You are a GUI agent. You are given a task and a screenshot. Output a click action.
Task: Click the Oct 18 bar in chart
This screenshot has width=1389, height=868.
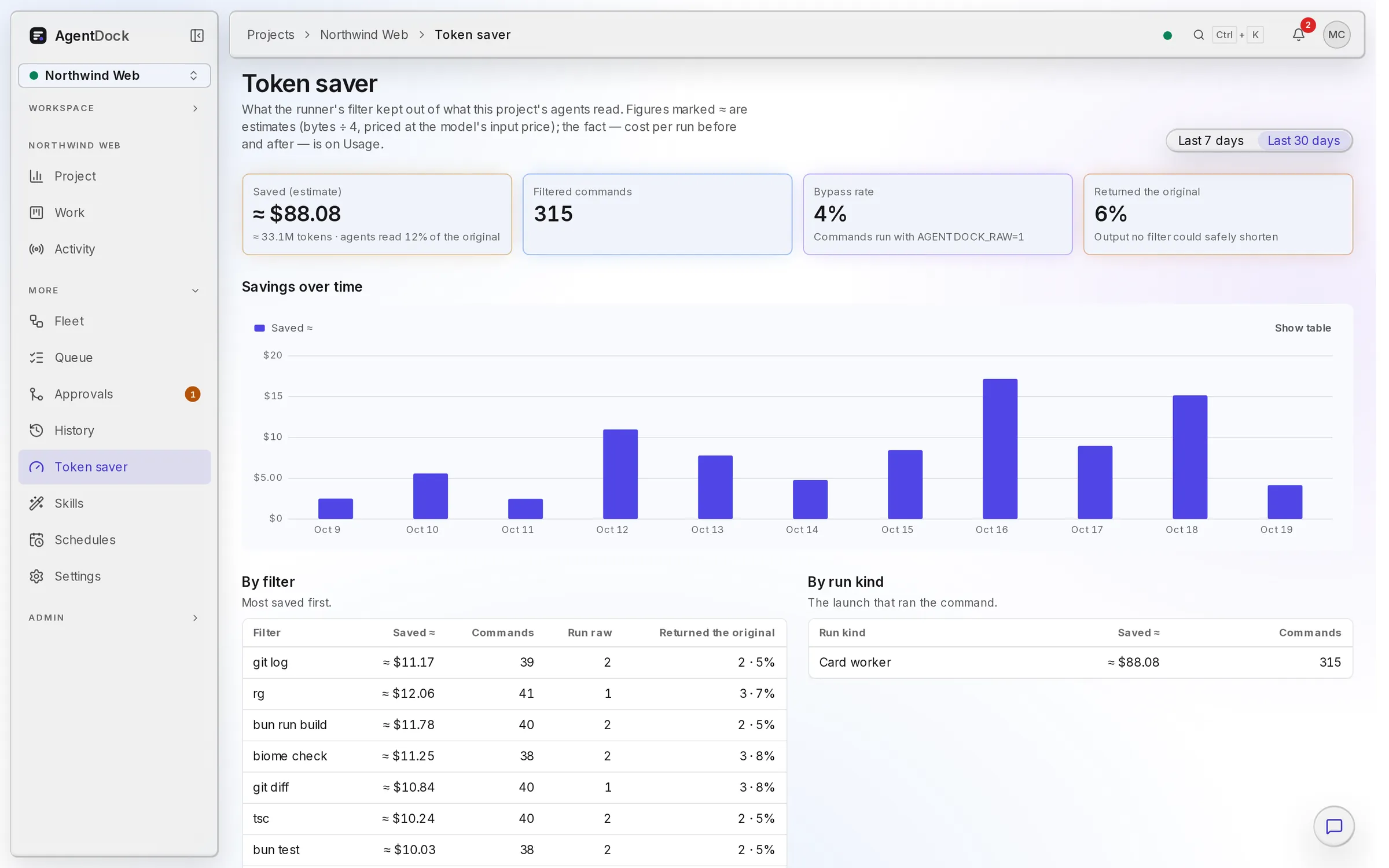click(x=1190, y=457)
